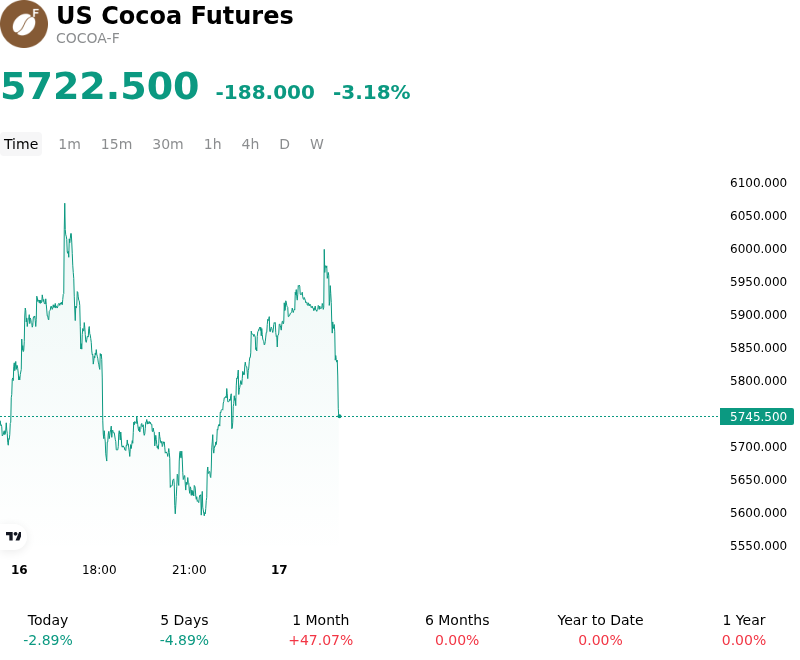Select the Time chart interval tab
The height and width of the screenshot is (660, 800).
click(x=21, y=144)
